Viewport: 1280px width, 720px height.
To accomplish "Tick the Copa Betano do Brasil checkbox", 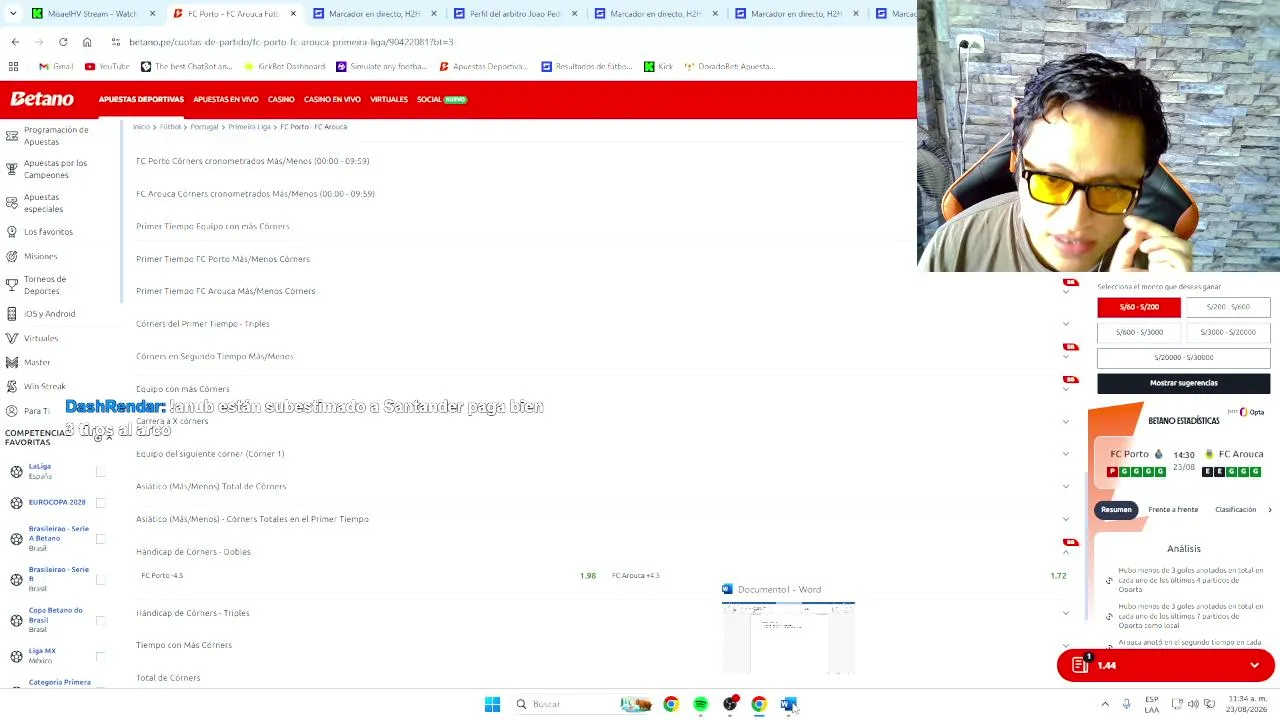I will [x=100, y=620].
